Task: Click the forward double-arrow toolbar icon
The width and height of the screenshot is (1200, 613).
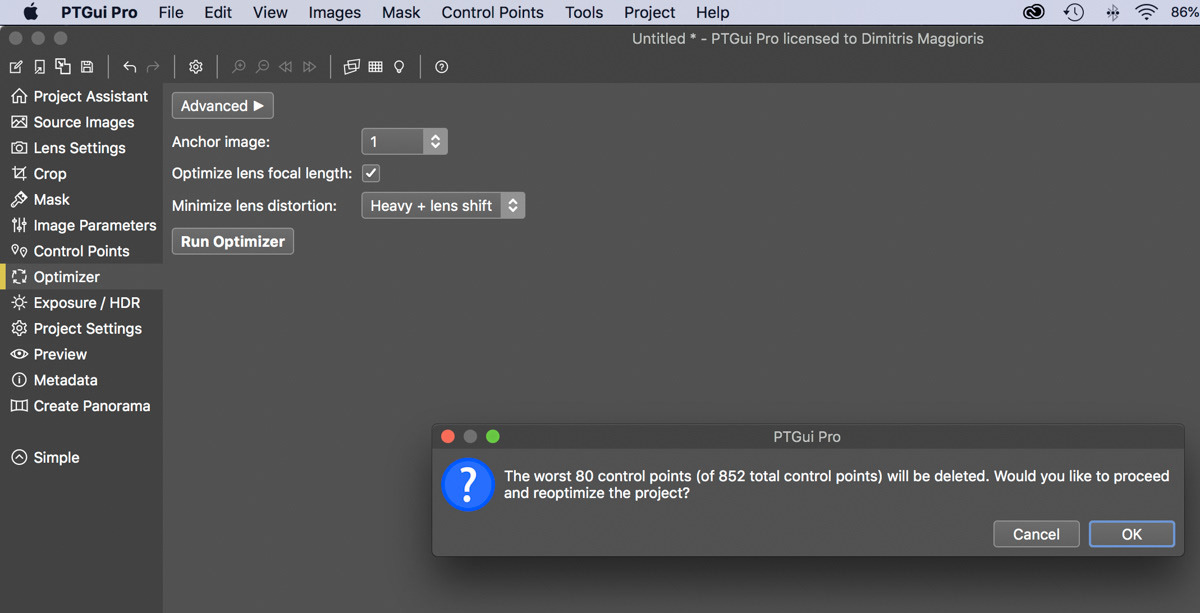Action: tap(310, 67)
